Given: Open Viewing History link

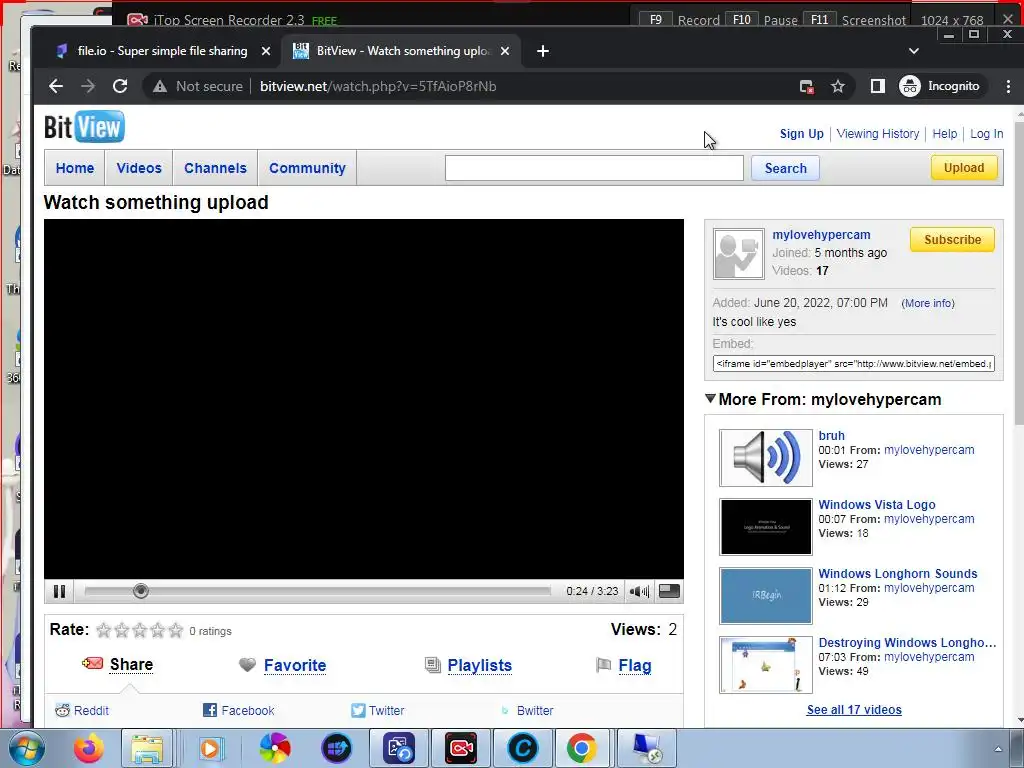Looking at the screenshot, I should point(878,133).
